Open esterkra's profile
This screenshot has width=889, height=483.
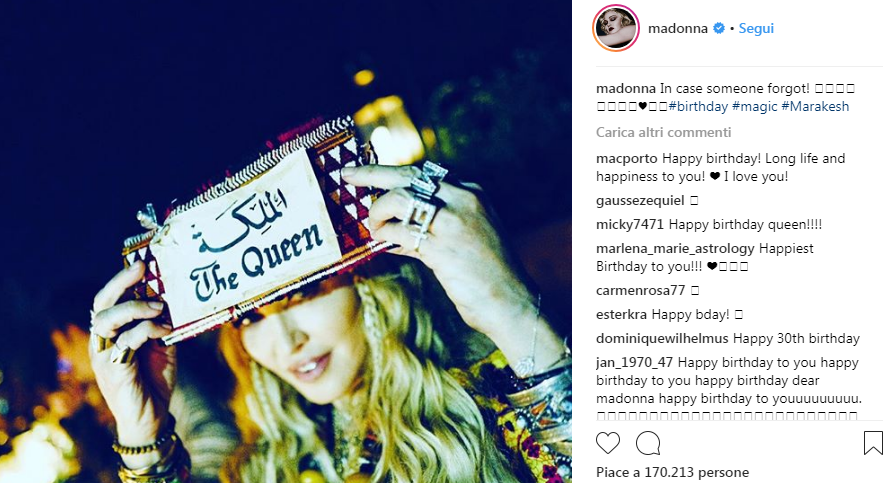pos(621,314)
